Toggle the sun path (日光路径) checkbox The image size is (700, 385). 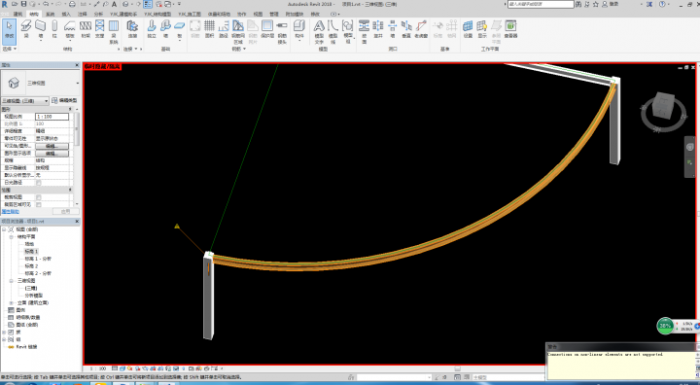39,183
